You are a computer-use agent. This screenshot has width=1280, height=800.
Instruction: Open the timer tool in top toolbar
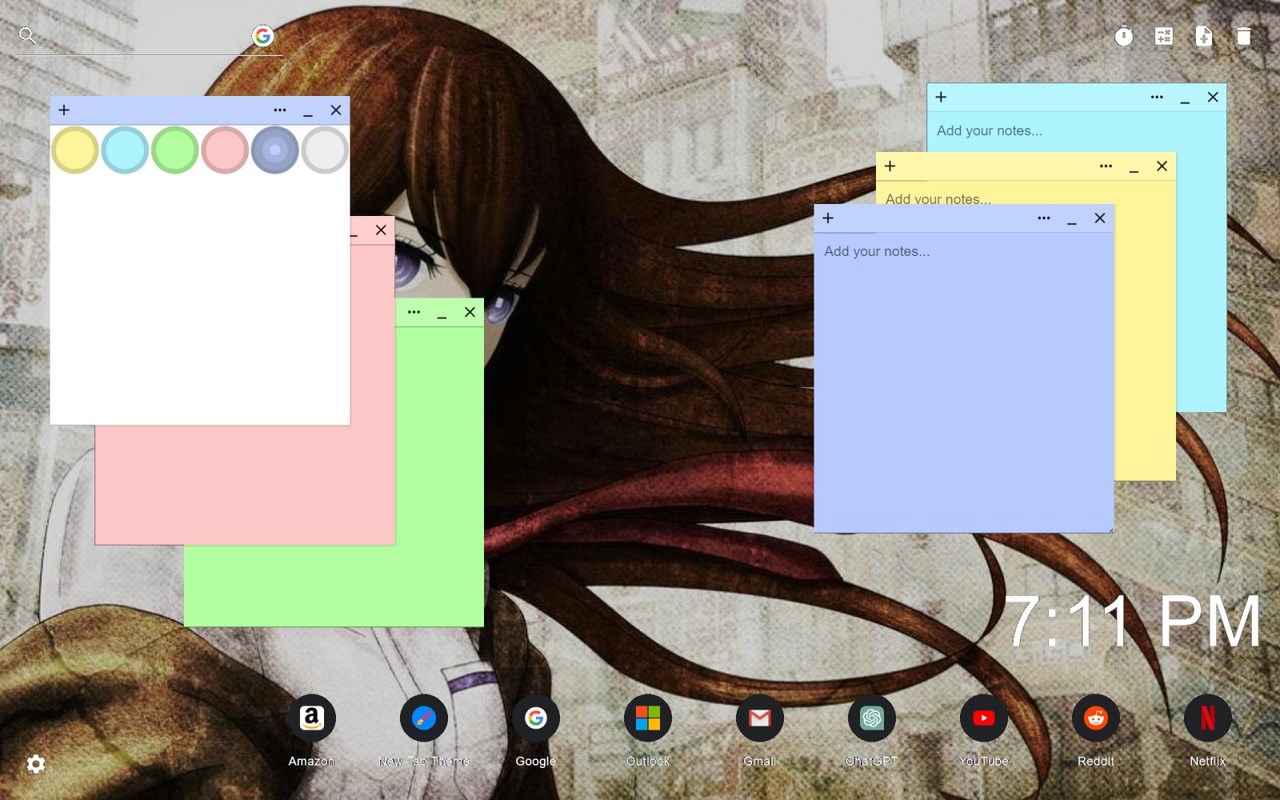[1124, 37]
